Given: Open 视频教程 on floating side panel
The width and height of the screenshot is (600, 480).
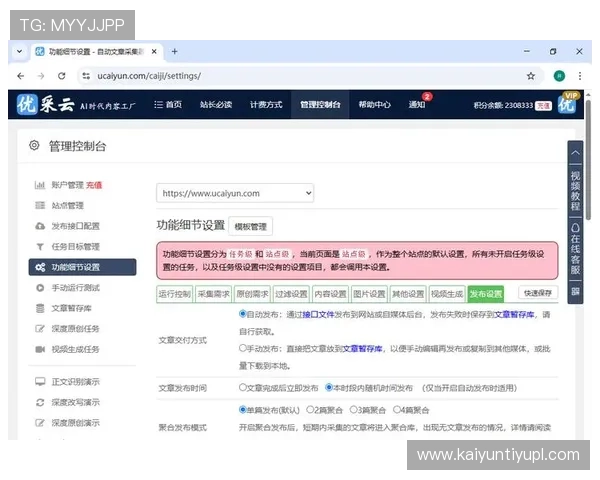Looking at the screenshot, I should 575,191.
